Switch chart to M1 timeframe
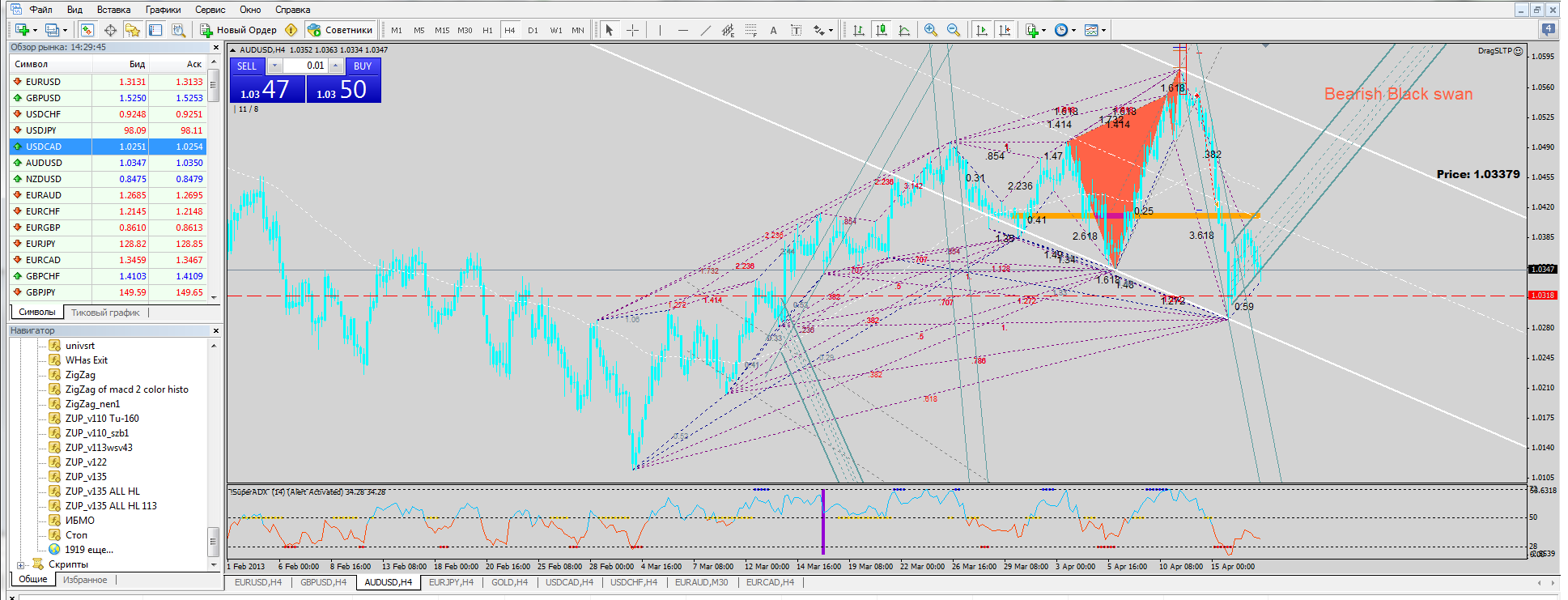Screen dimensions: 1568x600 coord(397,30)
